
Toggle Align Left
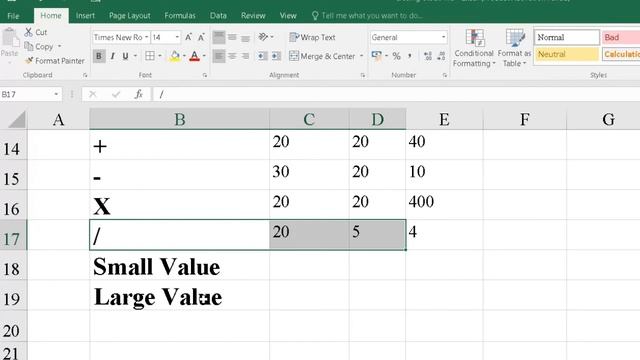[219, 56]
